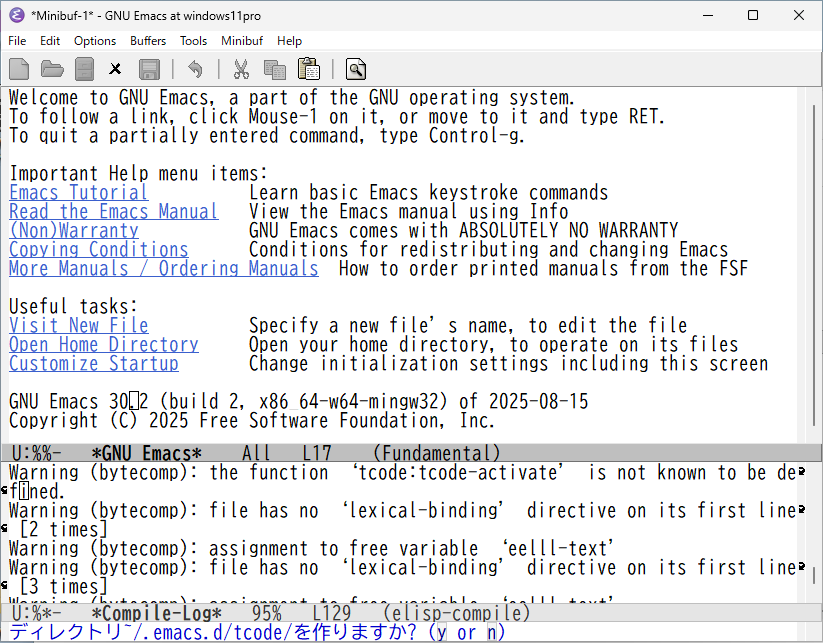Undo with the curved arrow icon
This screenshot has width=823, height=643.
[195, 69]
